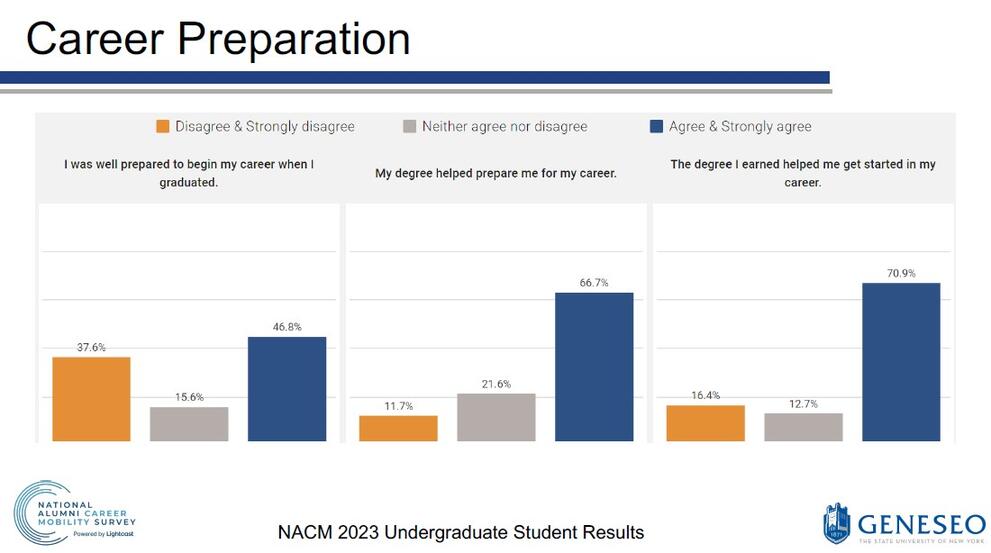Click the 37.6% orange bar
Viewport: 991px width, 553px height.
[91, 398]
